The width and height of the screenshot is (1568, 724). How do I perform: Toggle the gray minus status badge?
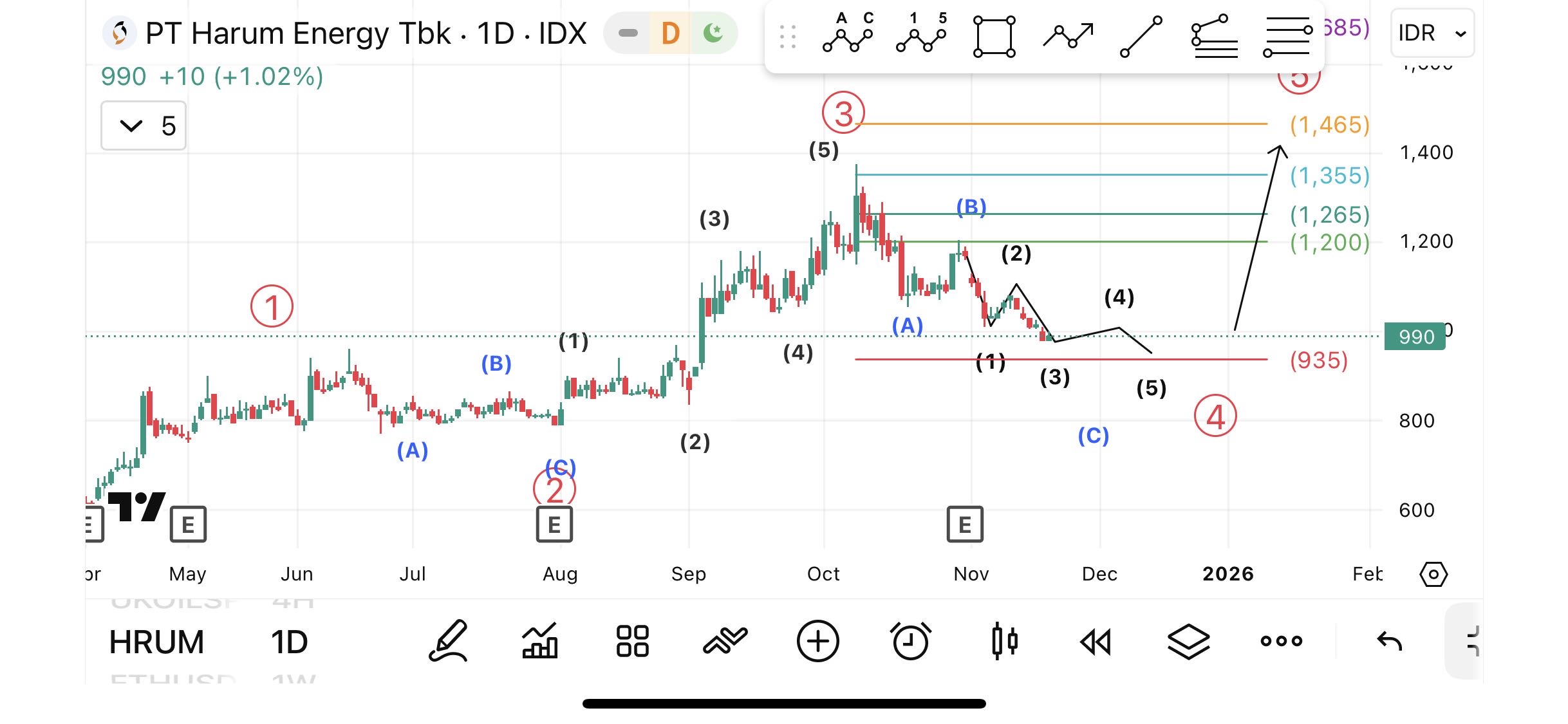point(628,33)
